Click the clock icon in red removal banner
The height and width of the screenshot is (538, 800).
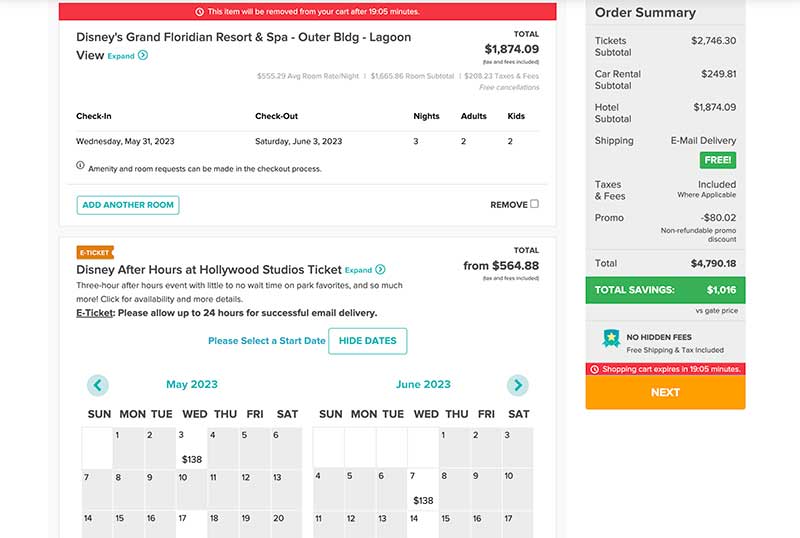click(x=199, y=11)
